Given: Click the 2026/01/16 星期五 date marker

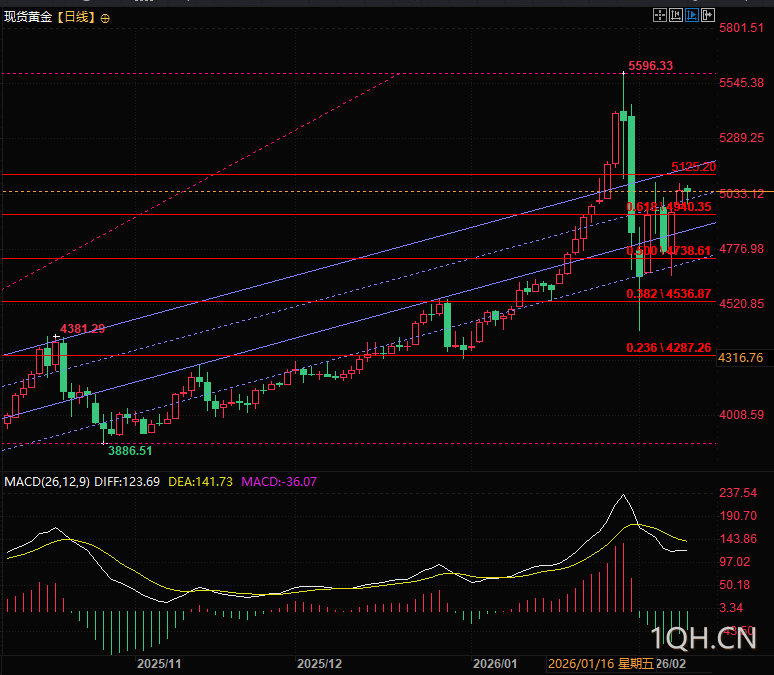Looking at the screenshot, I should (x=601, y=664).
